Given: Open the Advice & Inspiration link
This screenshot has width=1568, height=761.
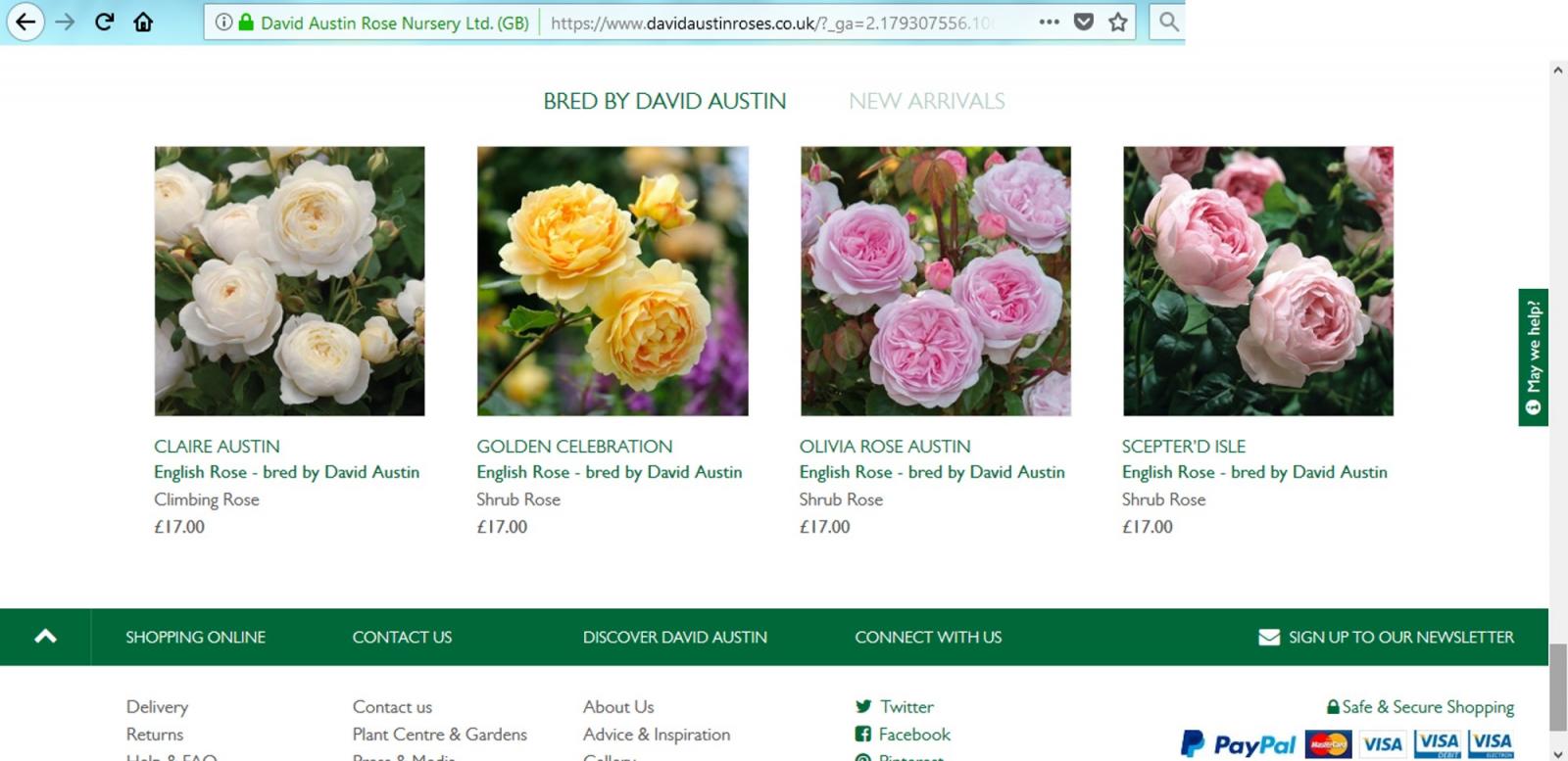Looking at the screenshot, I should [x=657, y=735].
